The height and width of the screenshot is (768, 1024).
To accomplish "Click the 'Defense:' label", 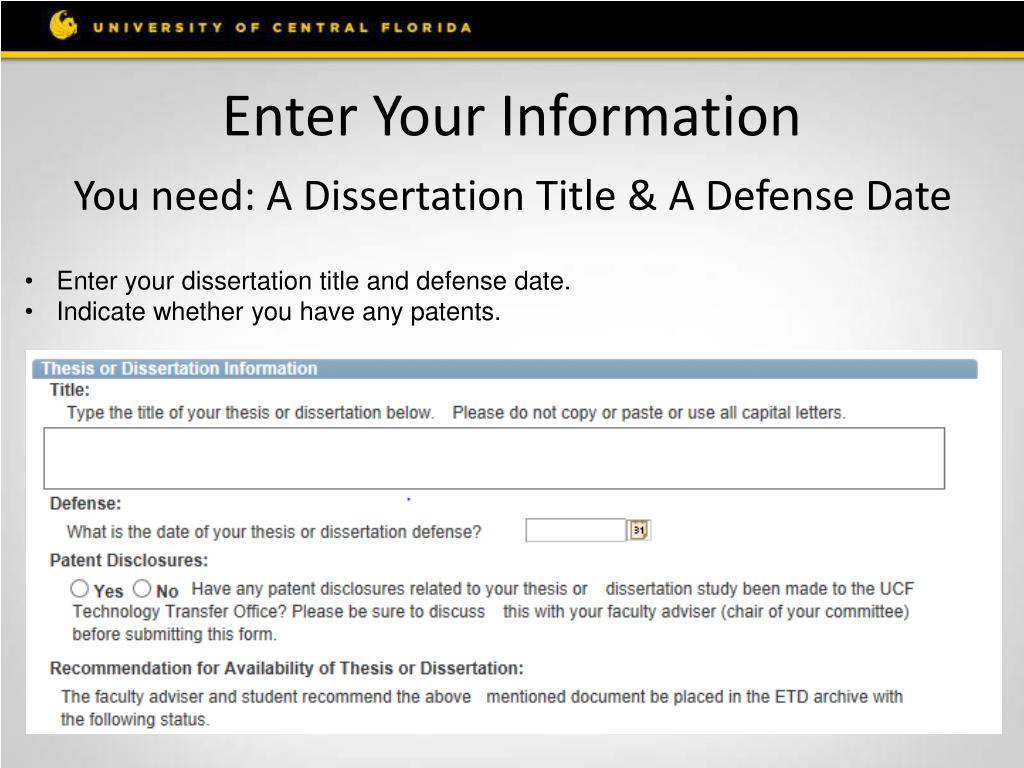I will click(86, 504).
